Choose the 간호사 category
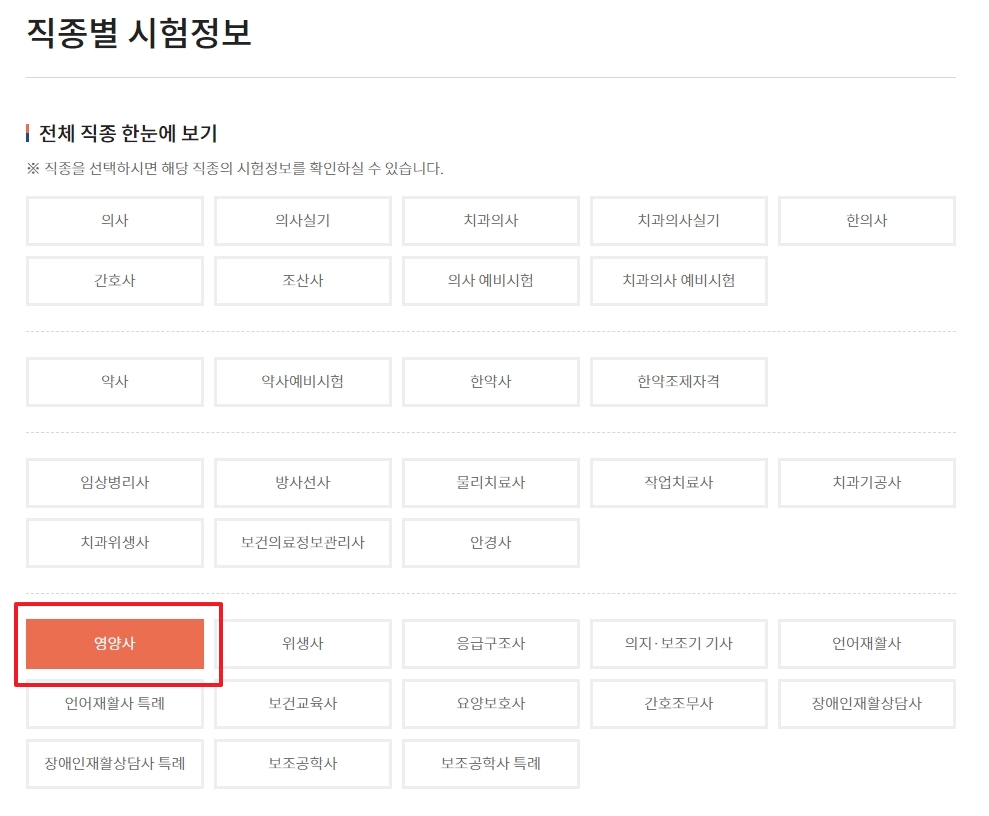The height and width of the screenshot is (816, 989). point(114,281)
